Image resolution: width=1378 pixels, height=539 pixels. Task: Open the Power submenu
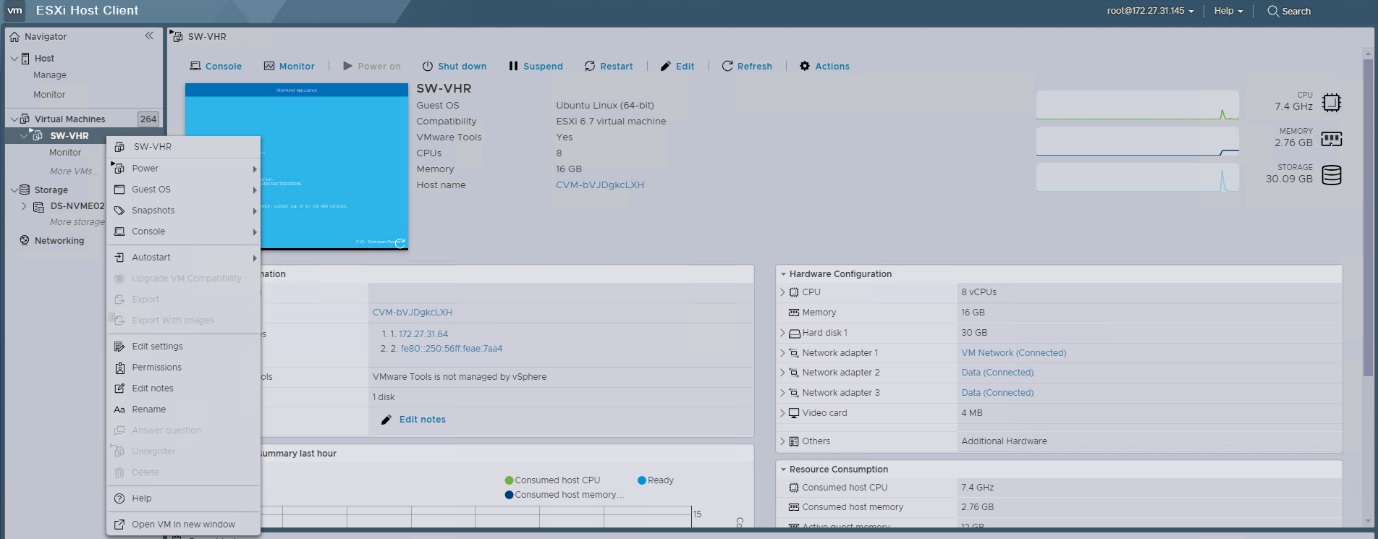[184, 169]
